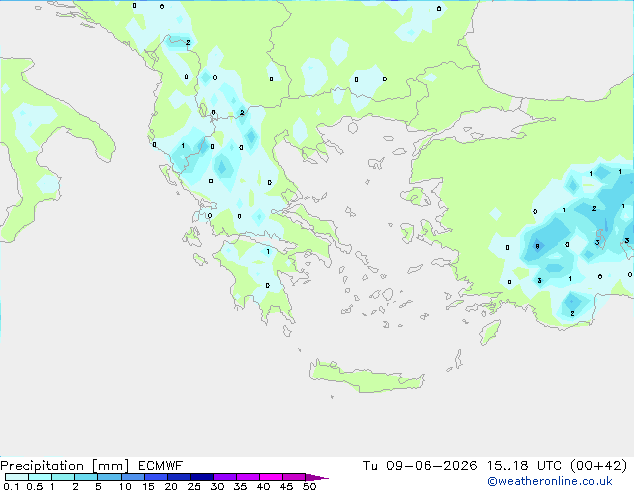The height and width of the screenshot is (490, 634).
Task: Click the "15..18 UTC" time range text
Action: pyautogui.click(x=524, y=466)
